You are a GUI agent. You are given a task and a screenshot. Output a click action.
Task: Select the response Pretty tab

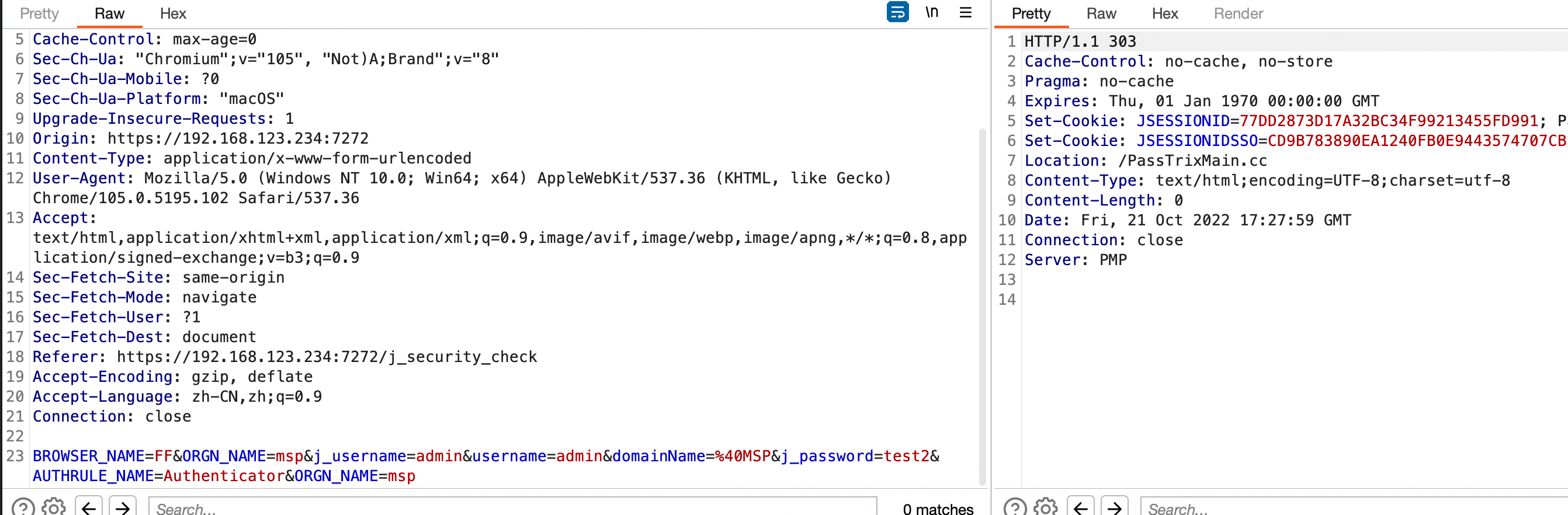click(1031, 13)
